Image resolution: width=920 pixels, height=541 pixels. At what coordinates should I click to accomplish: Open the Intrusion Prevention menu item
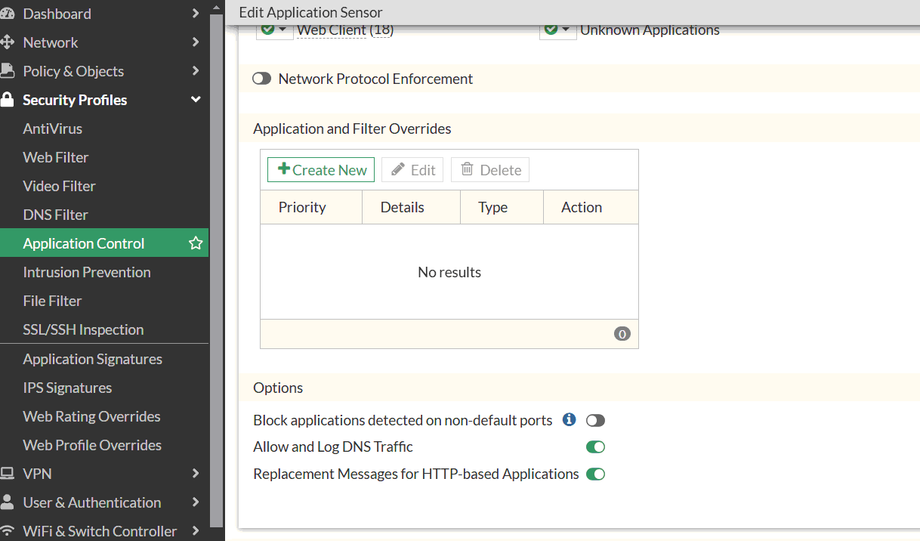[87, 272]
